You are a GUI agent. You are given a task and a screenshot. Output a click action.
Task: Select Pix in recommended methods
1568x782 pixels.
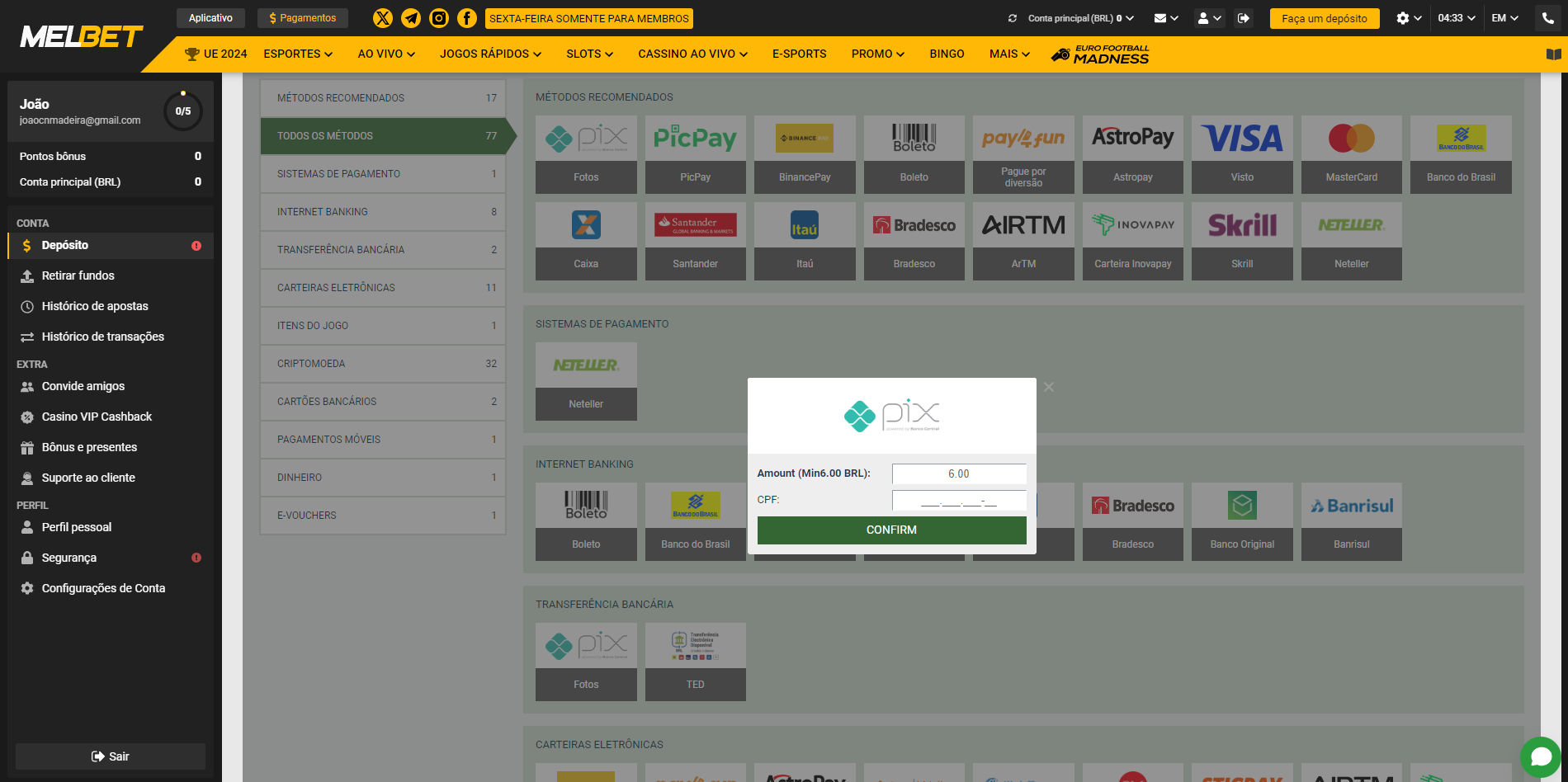(x=586, y=154)
